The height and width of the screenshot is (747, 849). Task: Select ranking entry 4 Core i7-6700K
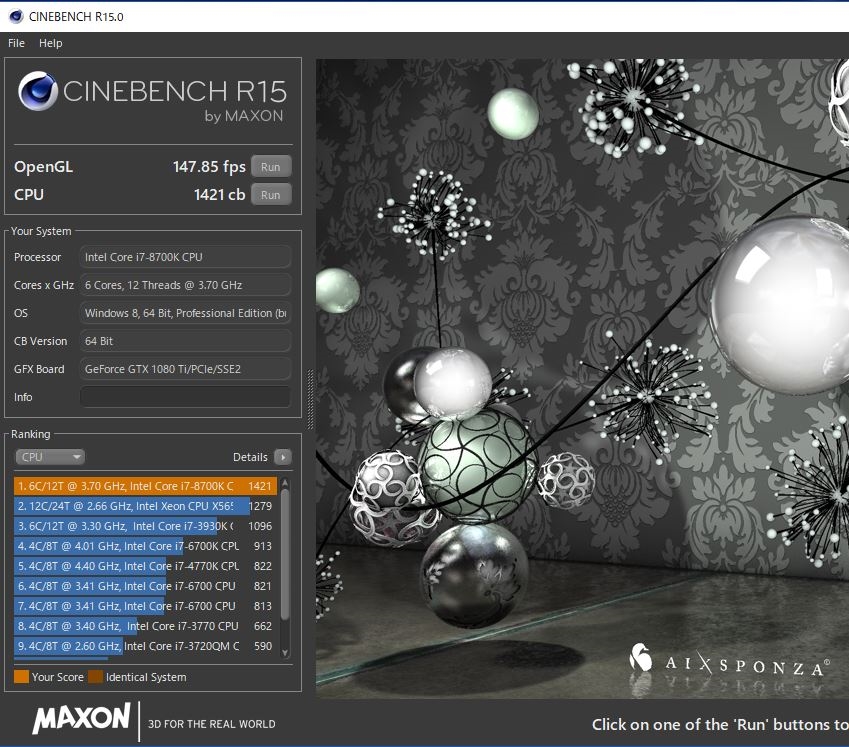tap(145, 546)
